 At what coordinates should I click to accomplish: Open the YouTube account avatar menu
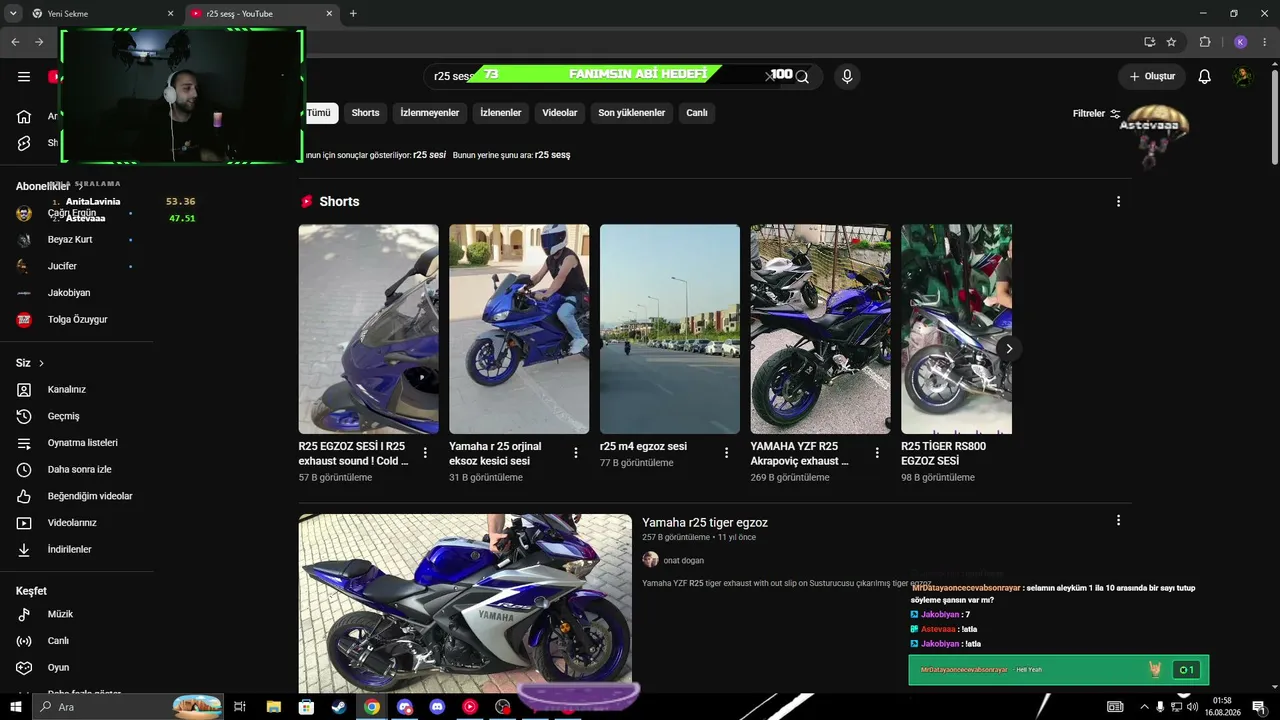coord(1243,77)
